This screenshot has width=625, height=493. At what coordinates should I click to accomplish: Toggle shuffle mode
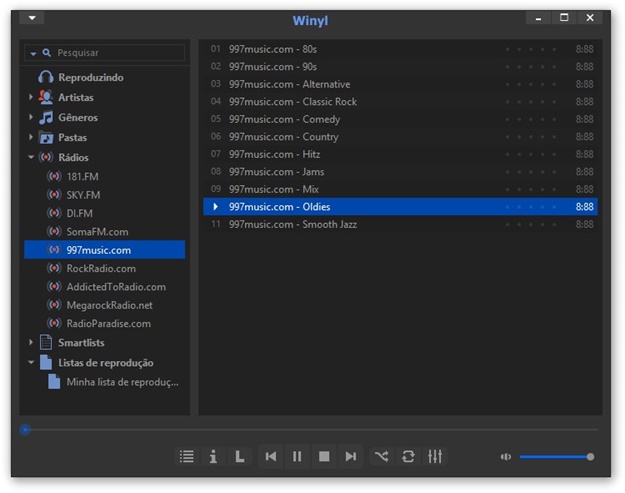(x=382, y=456)
